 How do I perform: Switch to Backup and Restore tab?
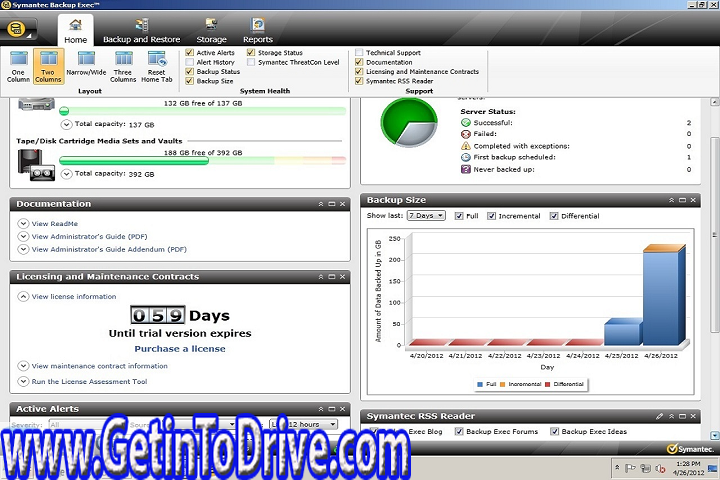click(x=141, y=31)
